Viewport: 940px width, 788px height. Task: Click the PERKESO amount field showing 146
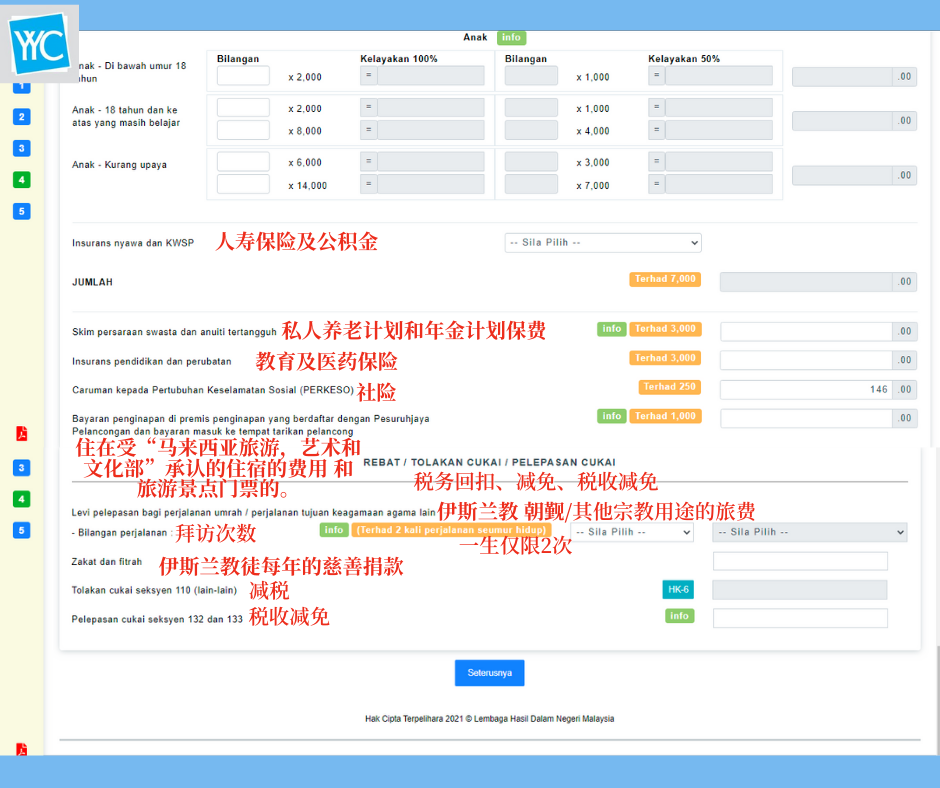(806, 390)
